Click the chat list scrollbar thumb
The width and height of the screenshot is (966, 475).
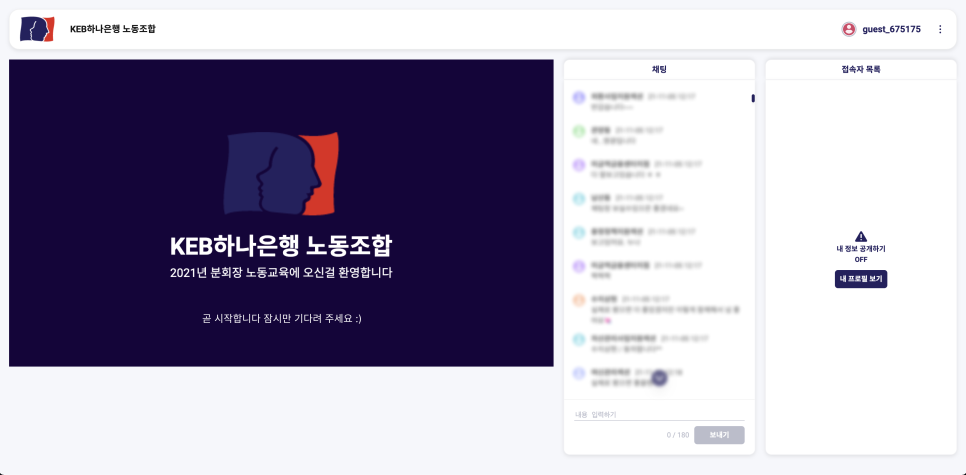(x=753, y=98)
